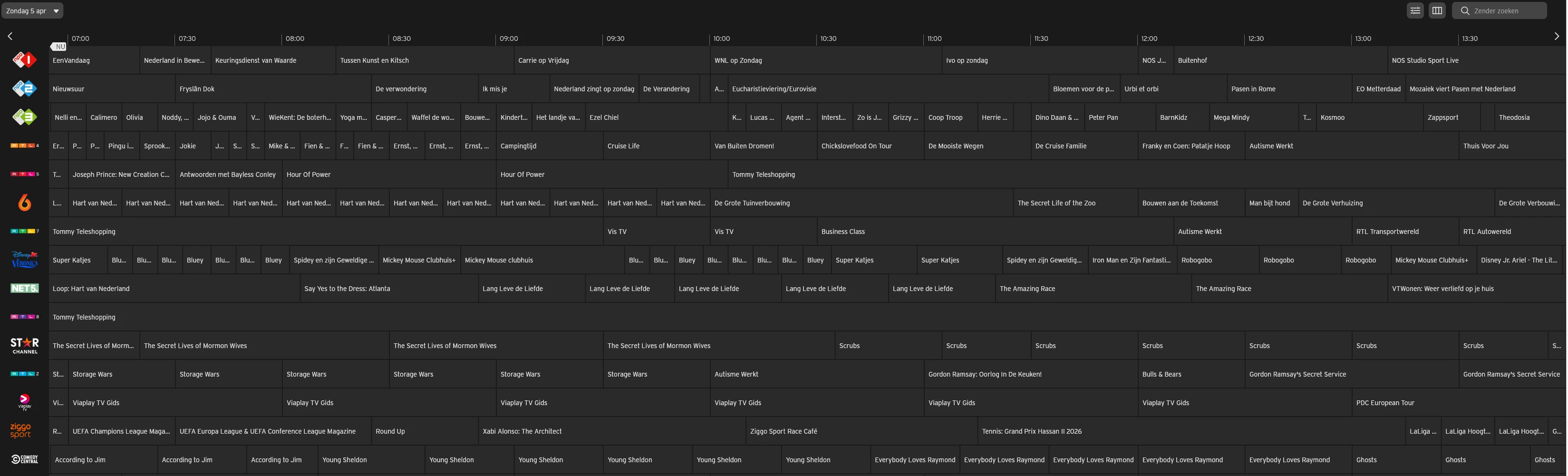Choose the RTL 7 channel logo
1568x476 pixels.
24,231
